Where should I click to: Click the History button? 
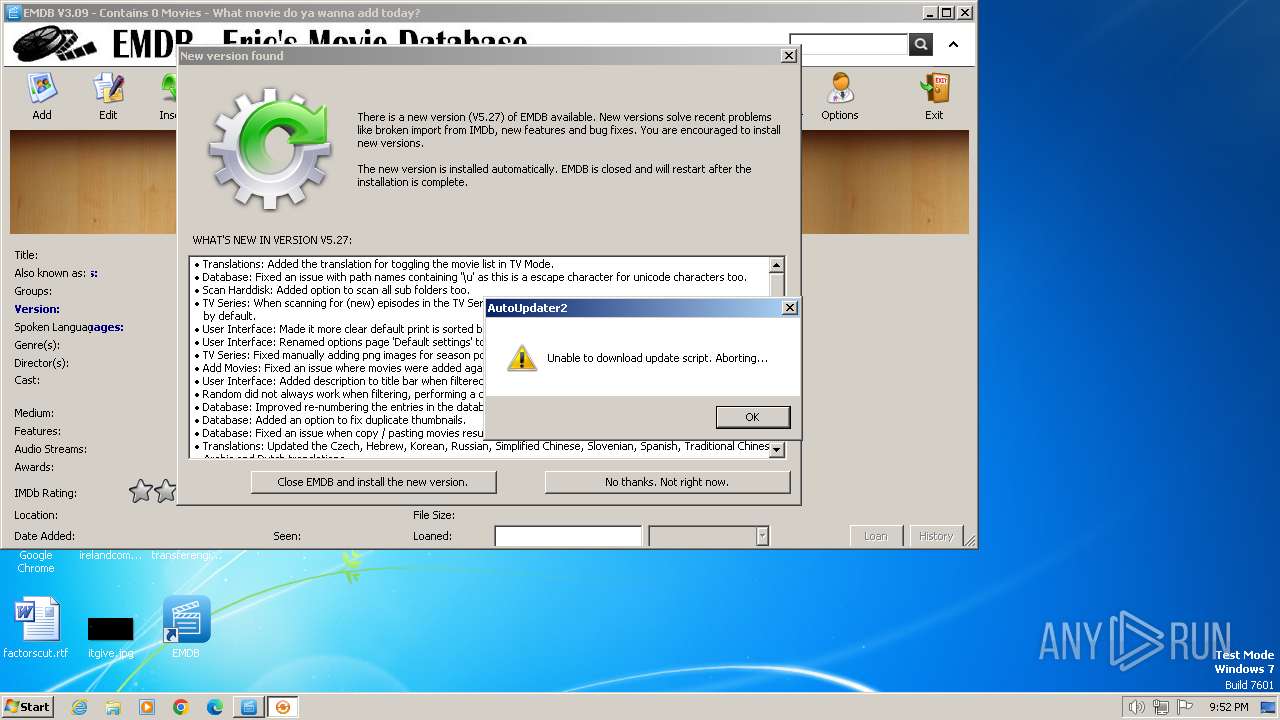pos(936,536)
